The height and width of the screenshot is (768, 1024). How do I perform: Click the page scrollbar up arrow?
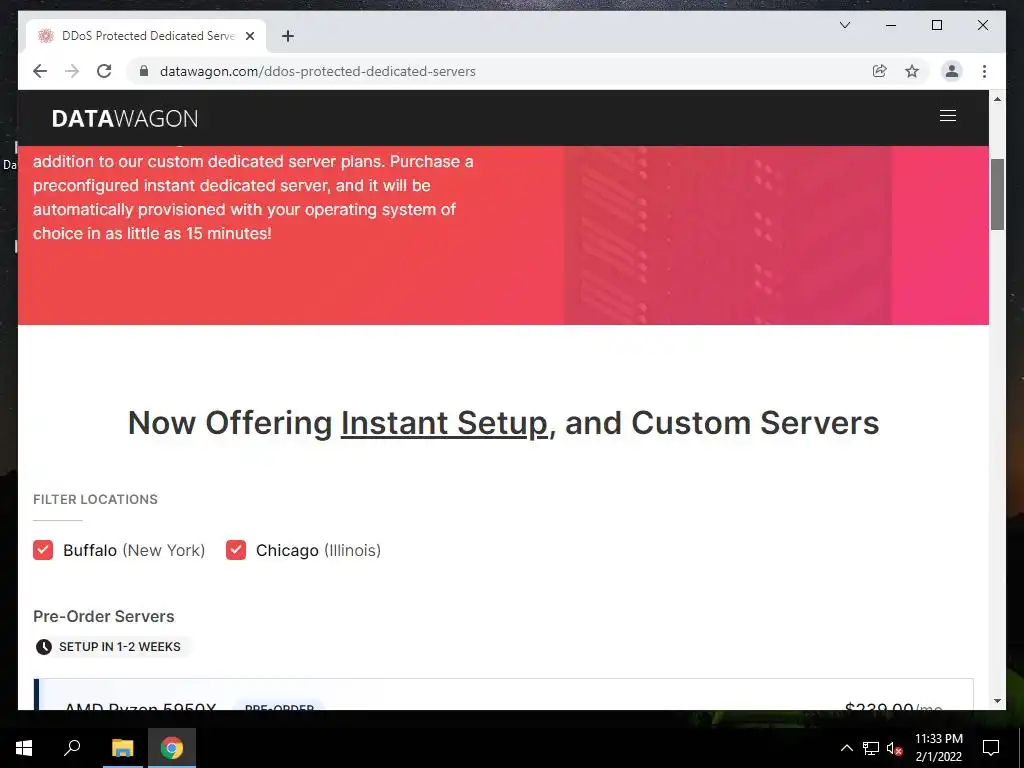[997, 99]
